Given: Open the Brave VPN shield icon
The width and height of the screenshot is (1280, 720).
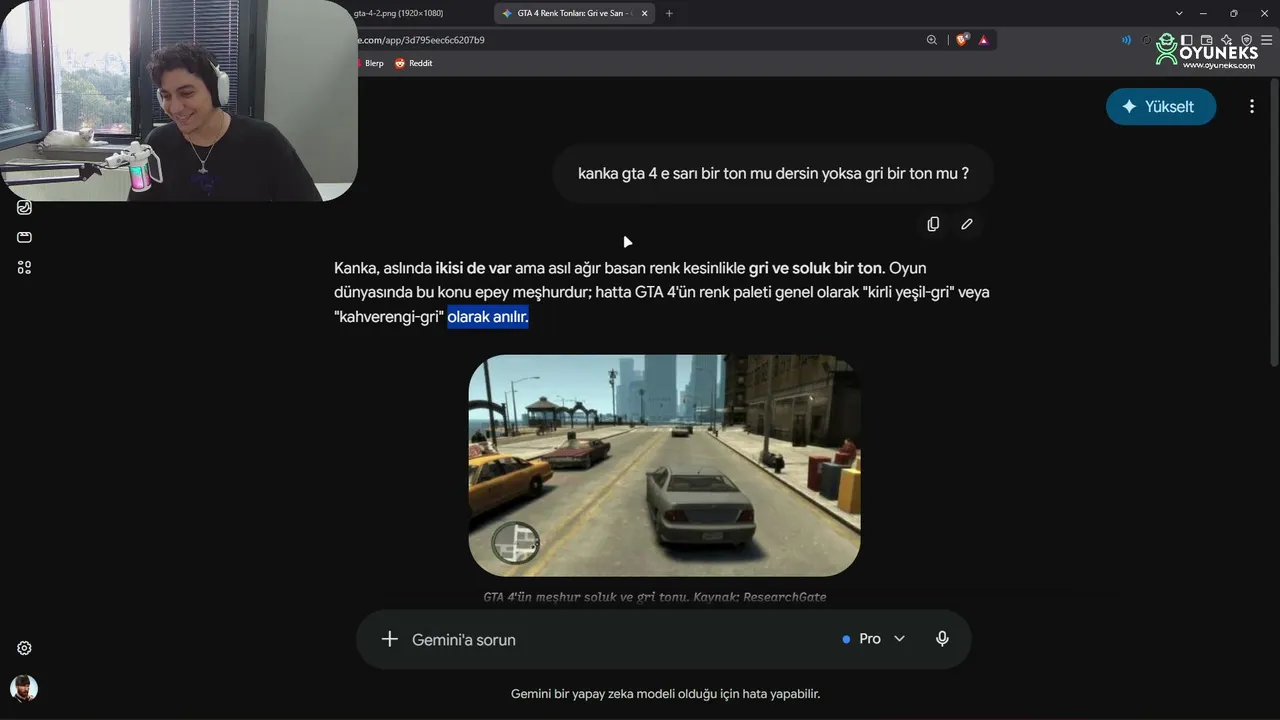Looking at the screenshot, I should click(x=1247, y=40).
